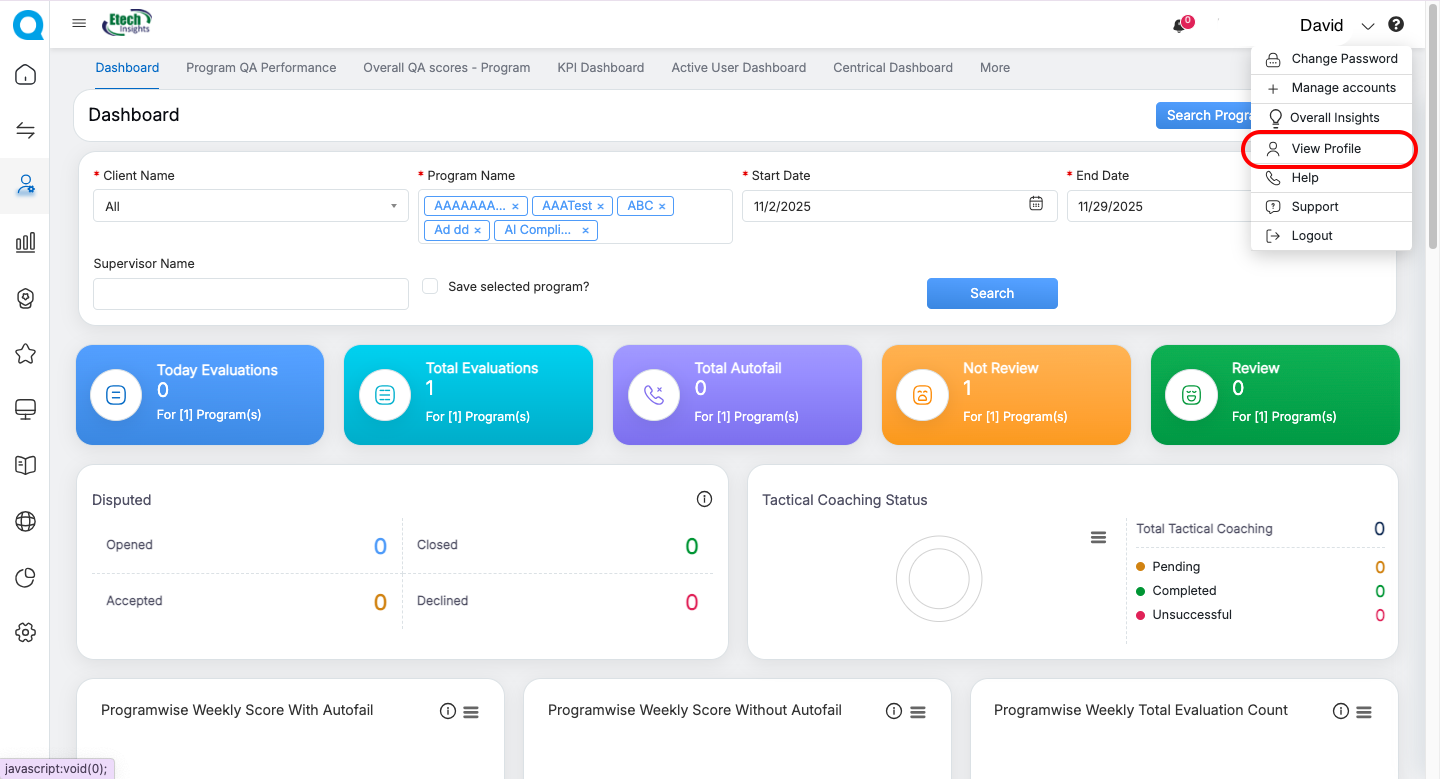Click the globe icon in sidebar
The width and height of the screenshot is (1440, 779).
[26, 521]
